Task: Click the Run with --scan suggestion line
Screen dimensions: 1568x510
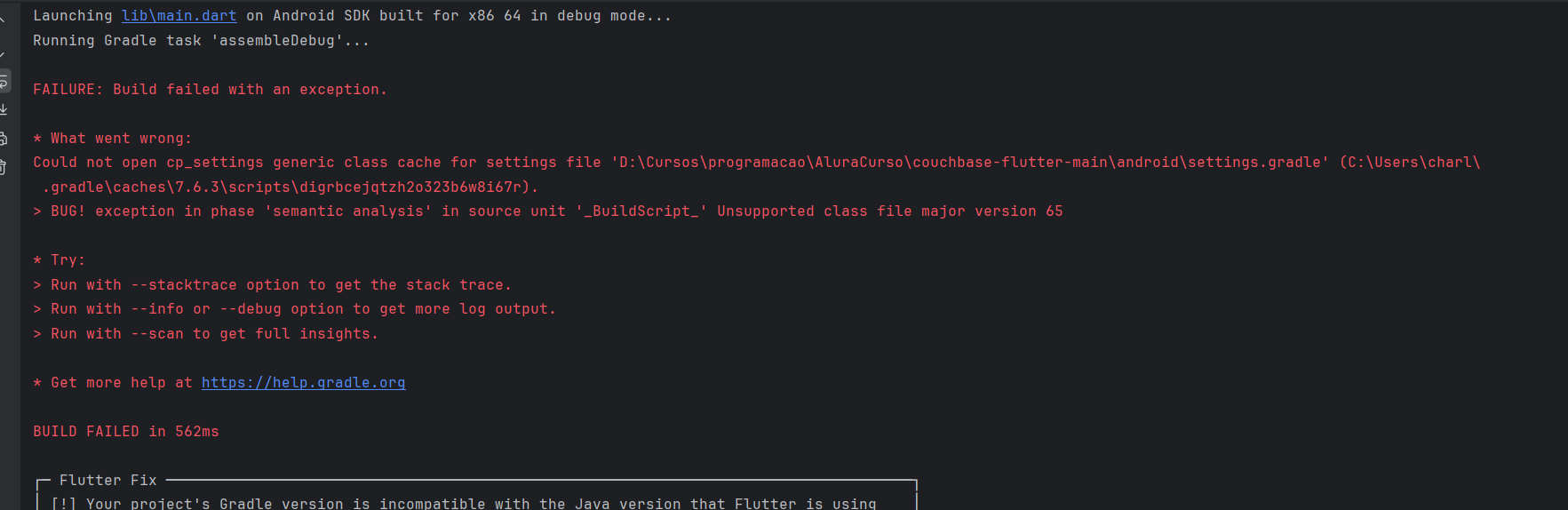Action: 205,334
